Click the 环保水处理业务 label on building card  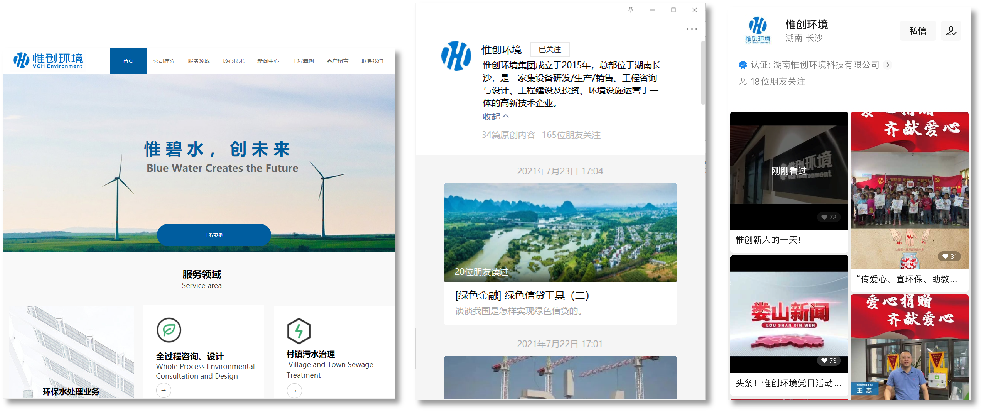[71, 393]
